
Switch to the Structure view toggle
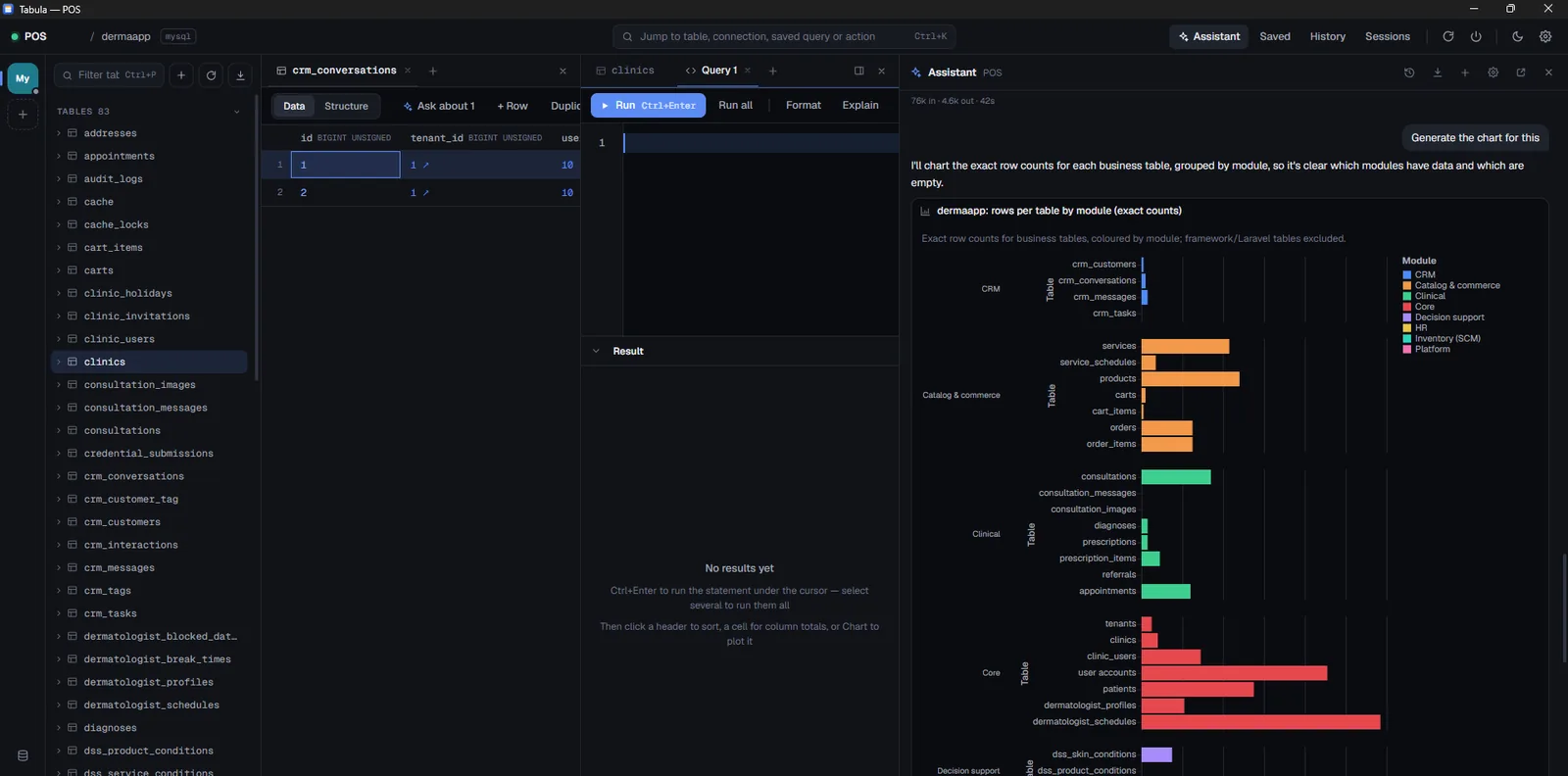click(346, 106)
